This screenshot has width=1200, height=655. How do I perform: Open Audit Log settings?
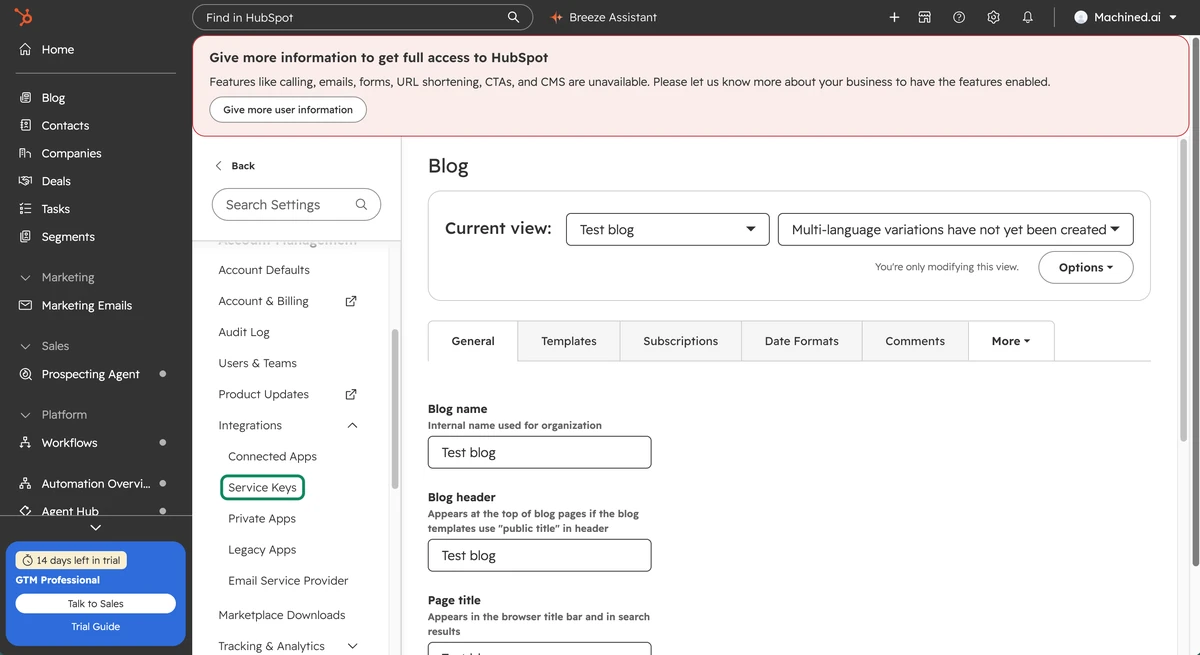point(244,332)
